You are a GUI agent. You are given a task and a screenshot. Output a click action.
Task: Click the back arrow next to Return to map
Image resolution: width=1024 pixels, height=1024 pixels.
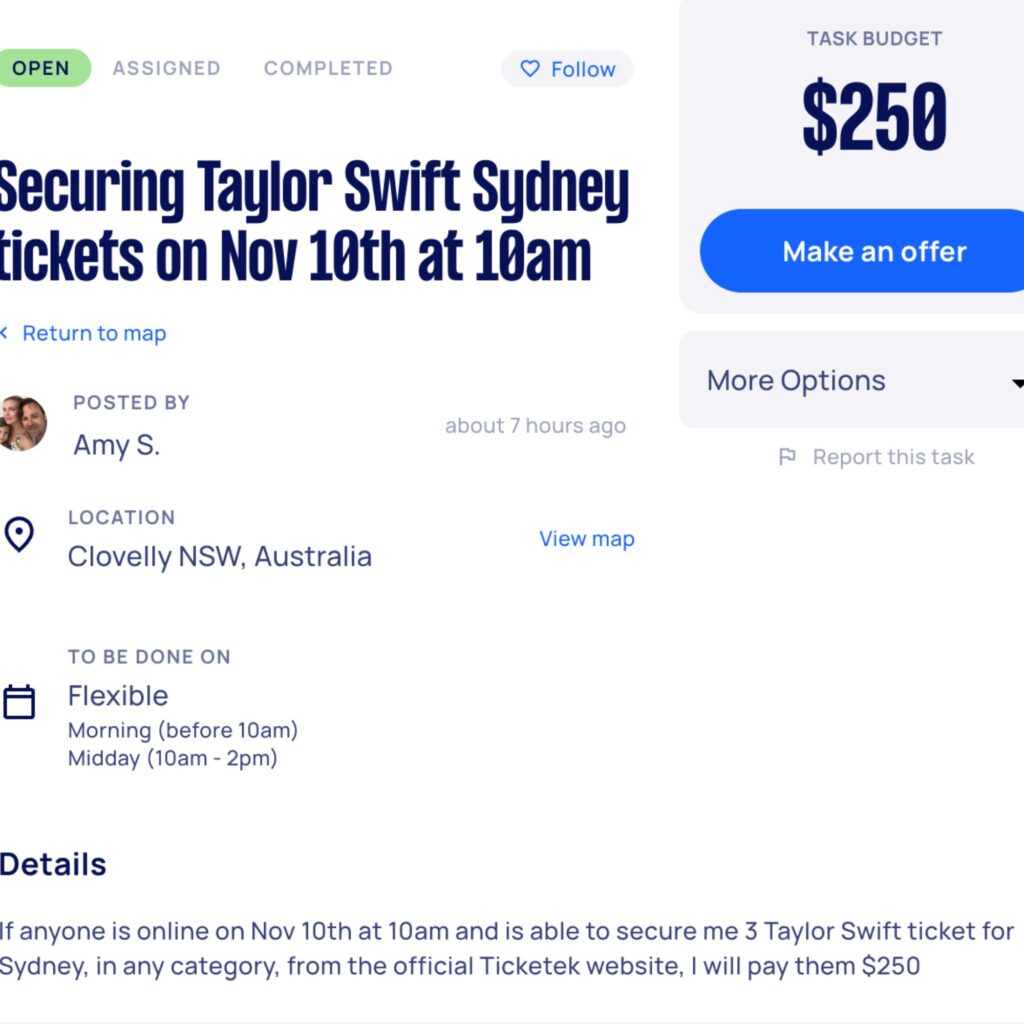[7, 333]
